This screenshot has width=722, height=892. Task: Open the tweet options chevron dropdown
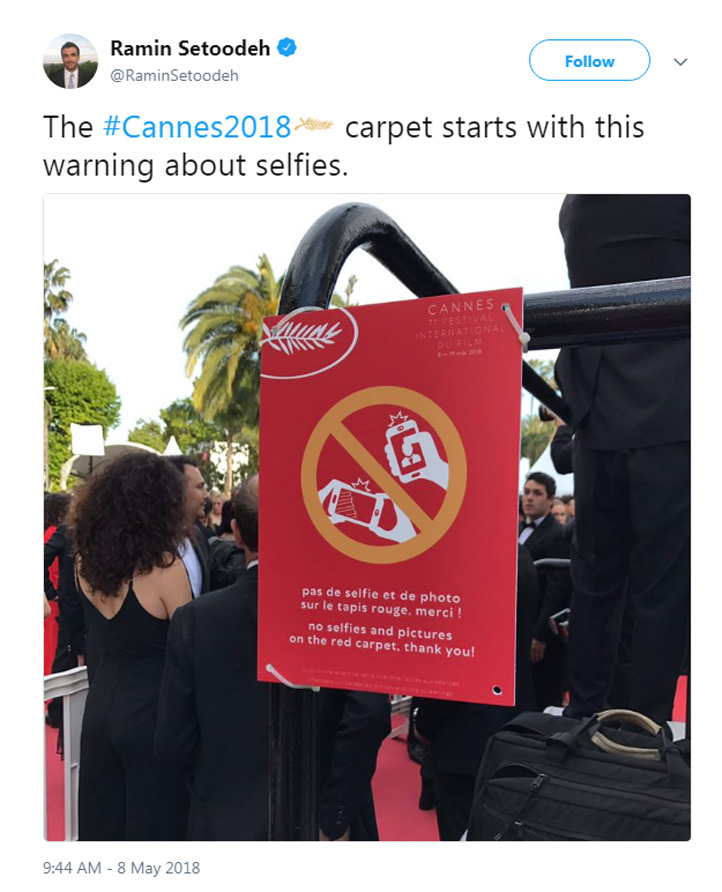tap(680, 61)
